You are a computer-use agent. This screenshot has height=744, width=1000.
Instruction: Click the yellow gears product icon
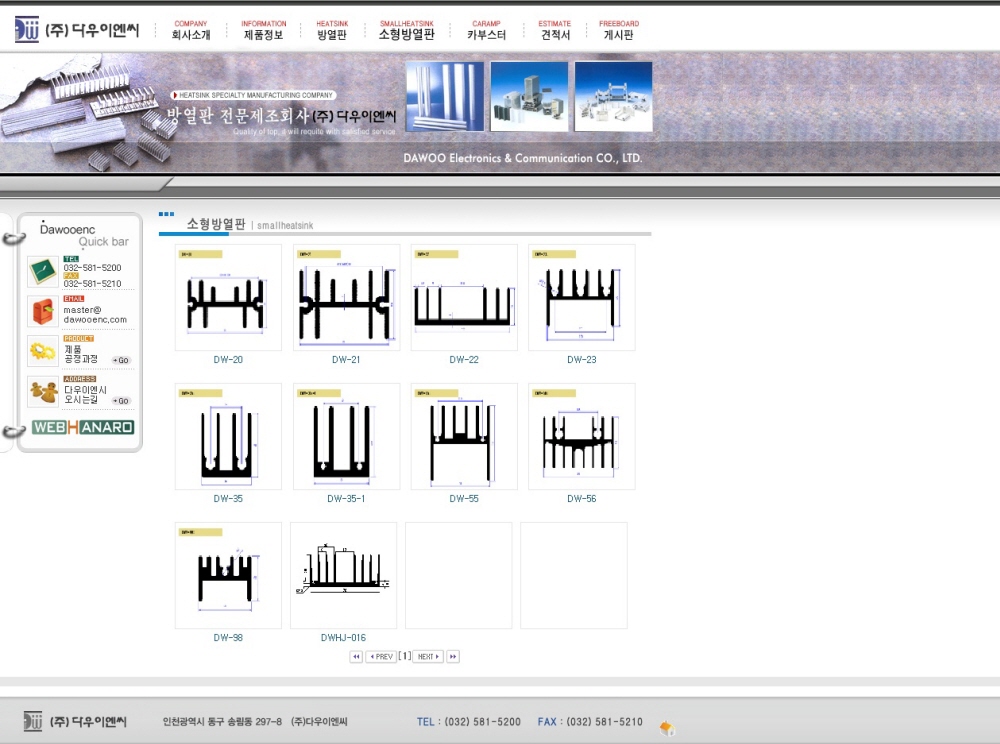(x=43, y=351)
